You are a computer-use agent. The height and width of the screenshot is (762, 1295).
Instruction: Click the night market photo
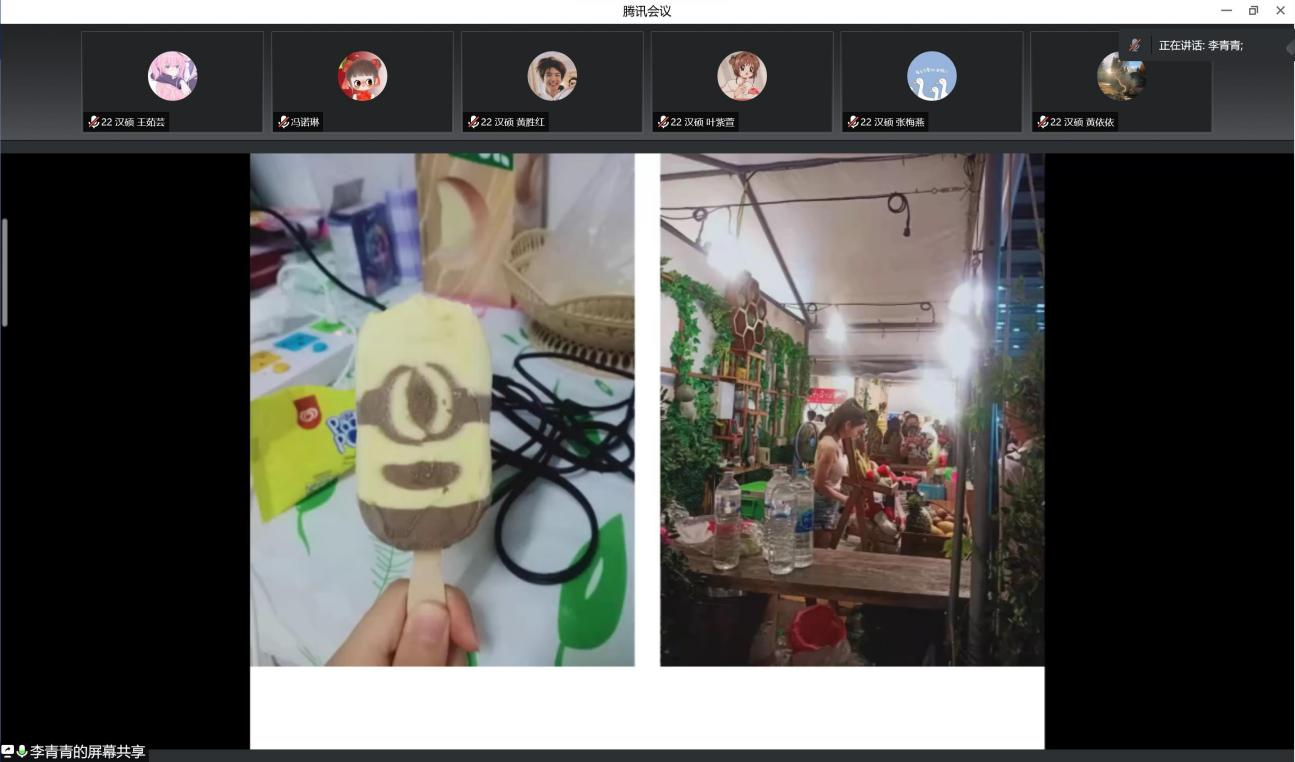pos(852,409)
